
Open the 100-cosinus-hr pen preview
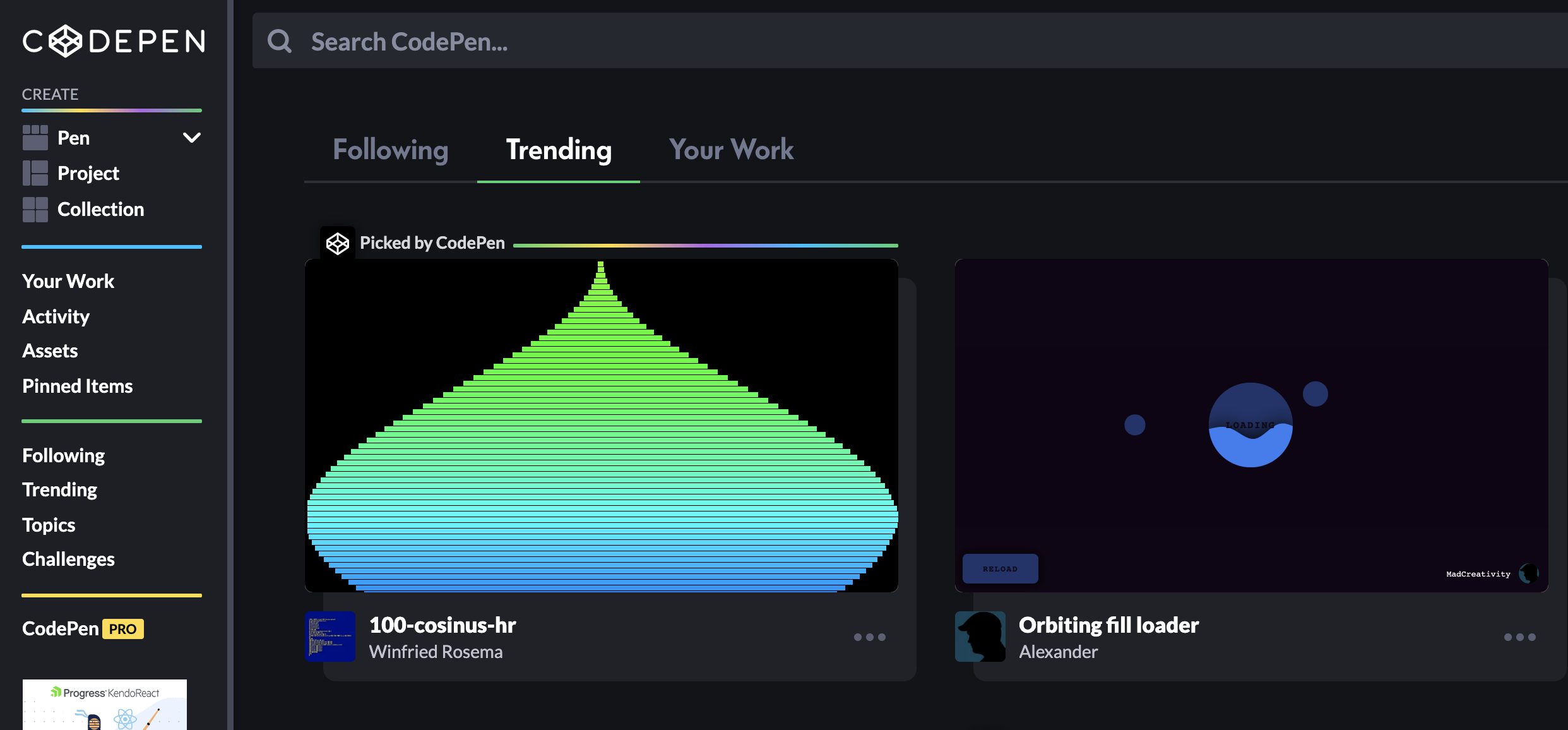pos(601,426)
